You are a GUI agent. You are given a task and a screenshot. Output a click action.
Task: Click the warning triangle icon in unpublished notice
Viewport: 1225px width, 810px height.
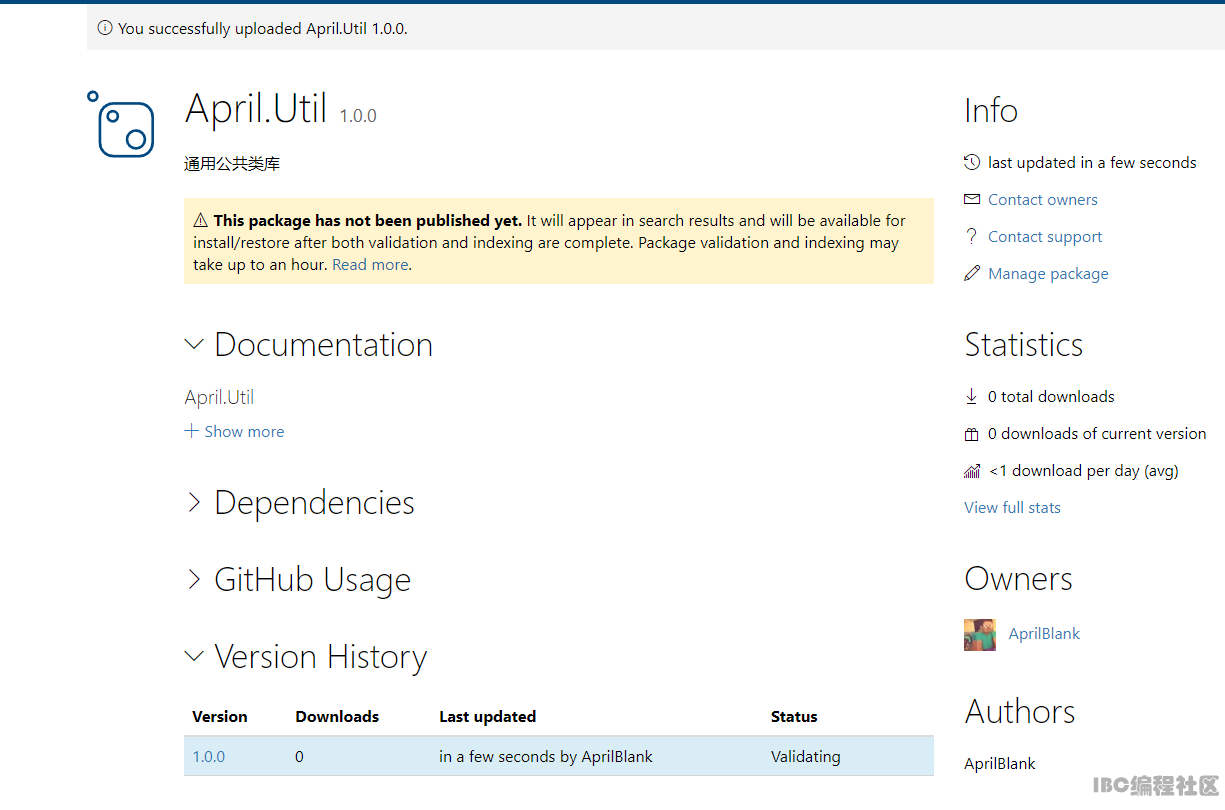pos(201,220)
